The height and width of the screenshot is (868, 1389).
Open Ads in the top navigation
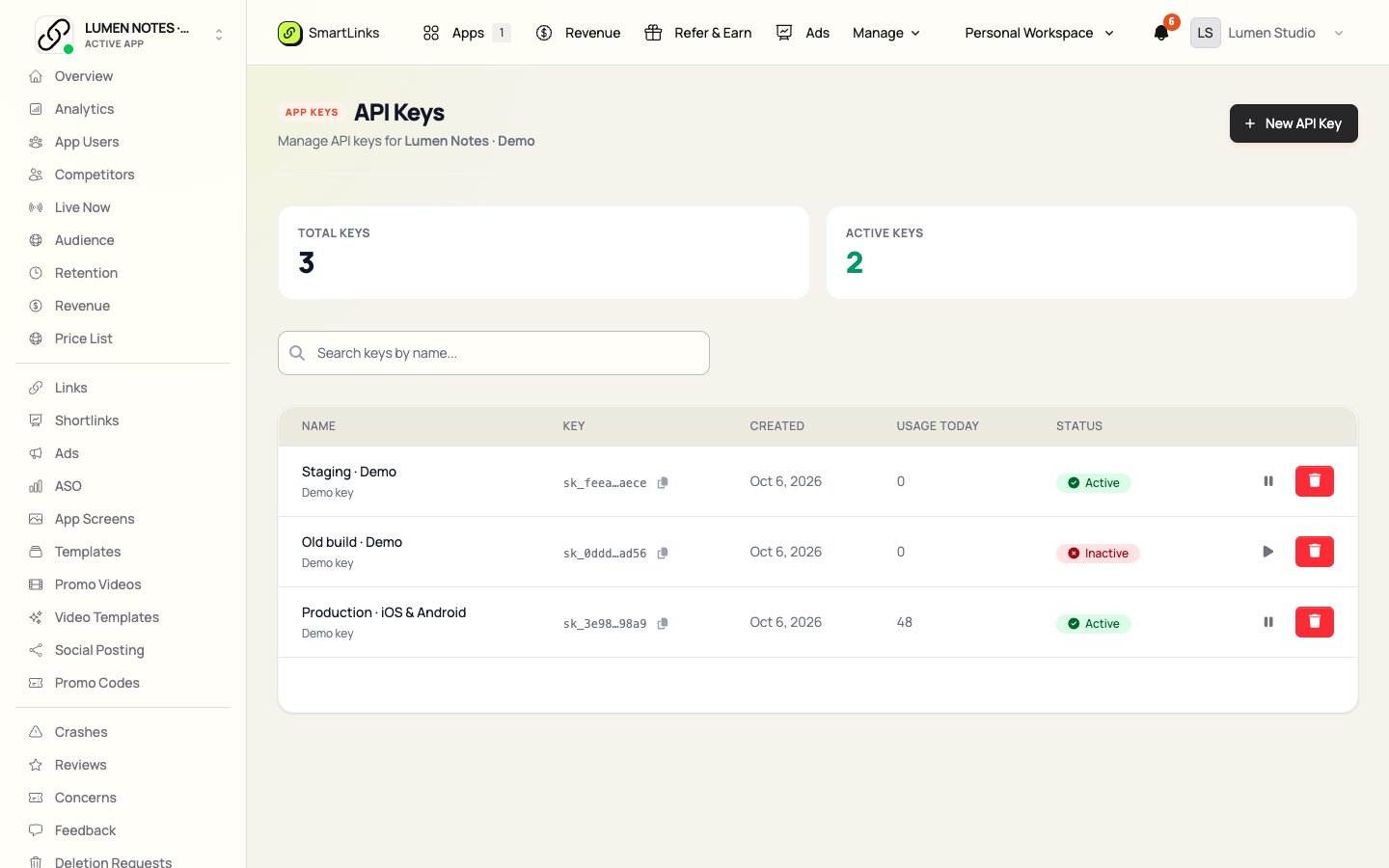click(x=803, y=33)
